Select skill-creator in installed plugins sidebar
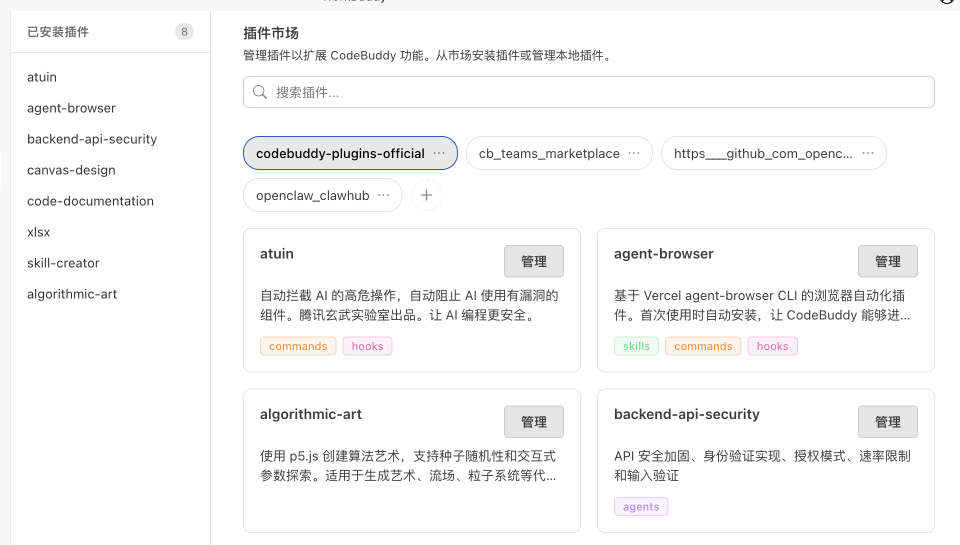This screenshot has width=960, height=545. point(63,263)
